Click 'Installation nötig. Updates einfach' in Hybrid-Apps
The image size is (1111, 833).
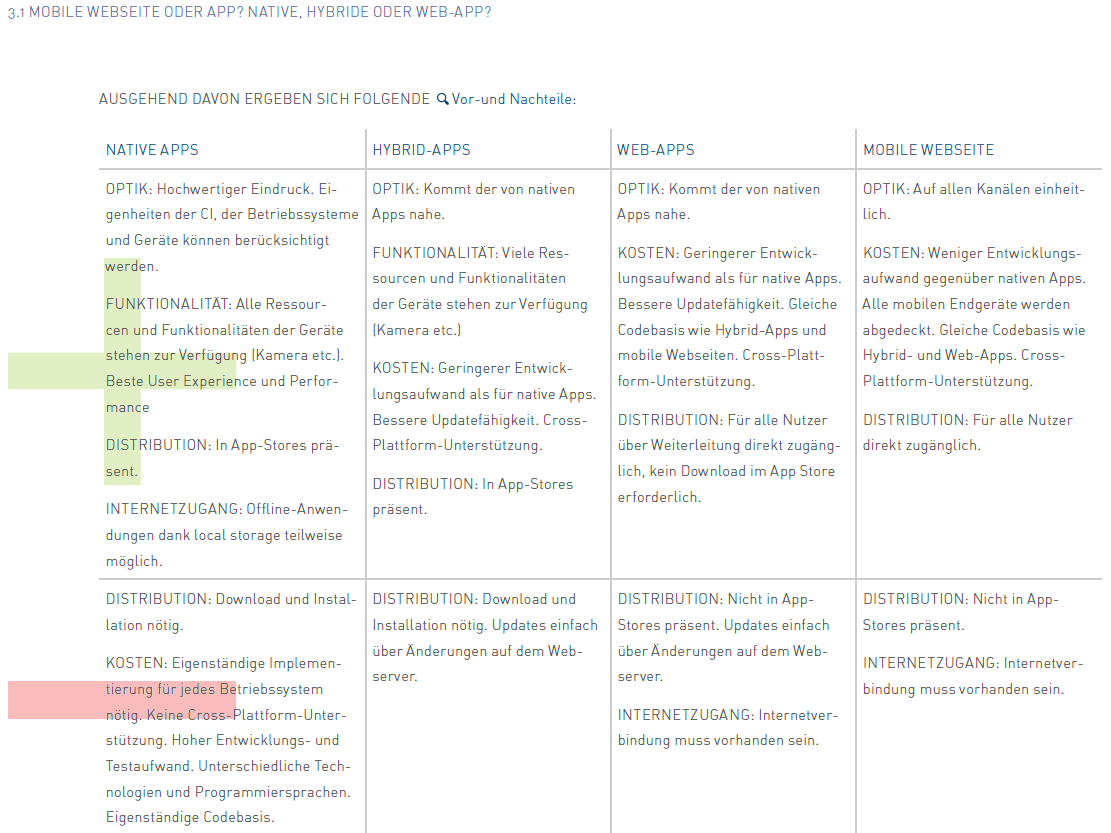tap(485, 625)
